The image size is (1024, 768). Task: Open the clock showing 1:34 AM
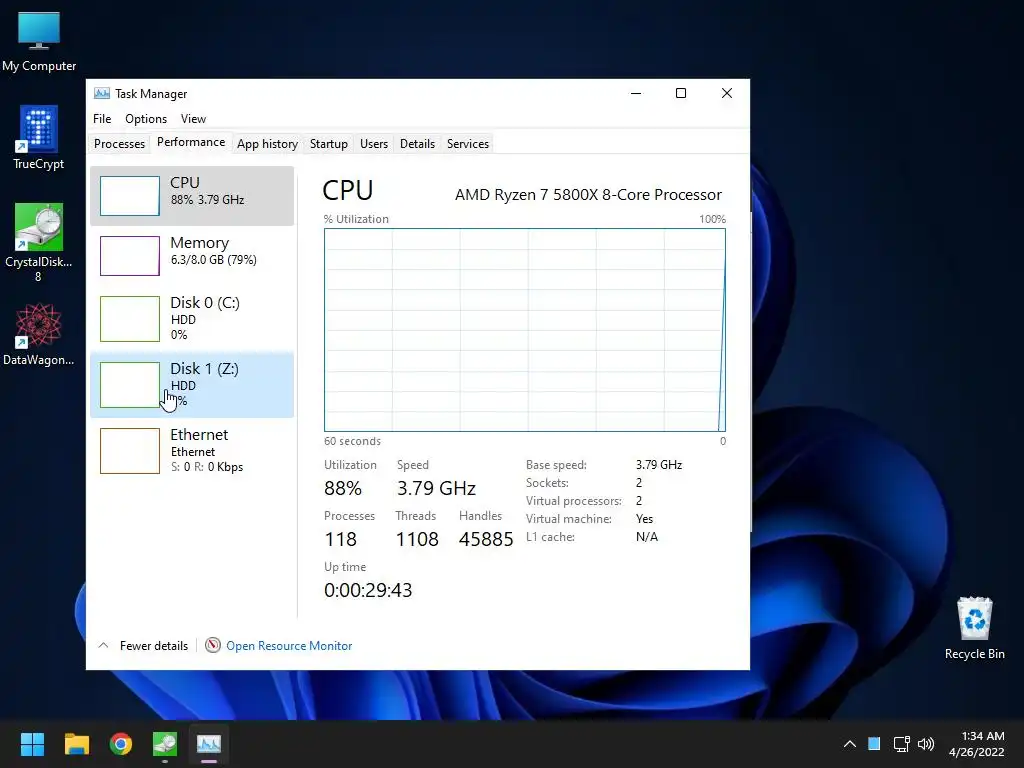pyautogui.click(x=983, y=736)
